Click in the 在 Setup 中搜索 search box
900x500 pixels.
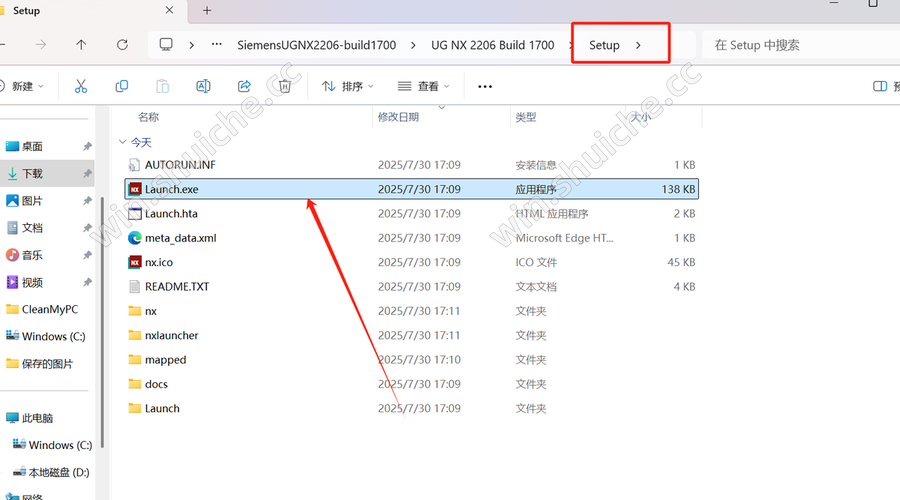(801, 45)
